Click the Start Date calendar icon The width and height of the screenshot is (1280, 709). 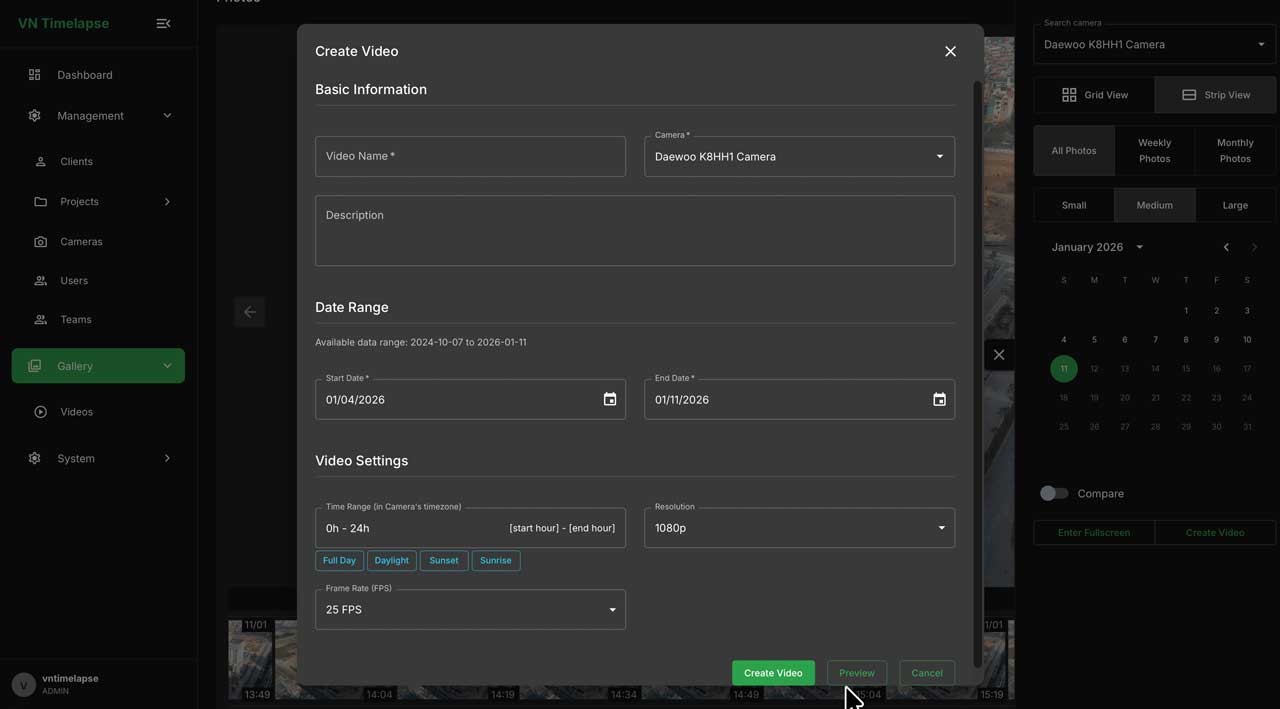(610, 399)
